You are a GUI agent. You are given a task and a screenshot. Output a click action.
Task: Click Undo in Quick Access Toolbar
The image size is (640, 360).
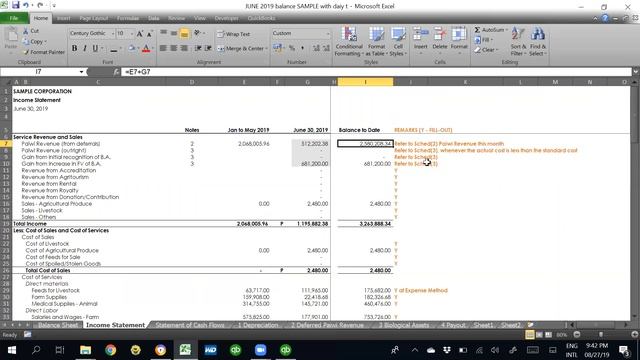point(26,5)
